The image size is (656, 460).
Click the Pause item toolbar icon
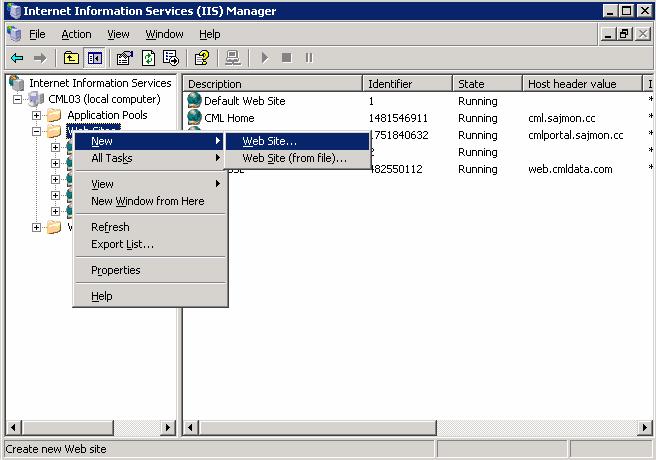coord(309,57)
